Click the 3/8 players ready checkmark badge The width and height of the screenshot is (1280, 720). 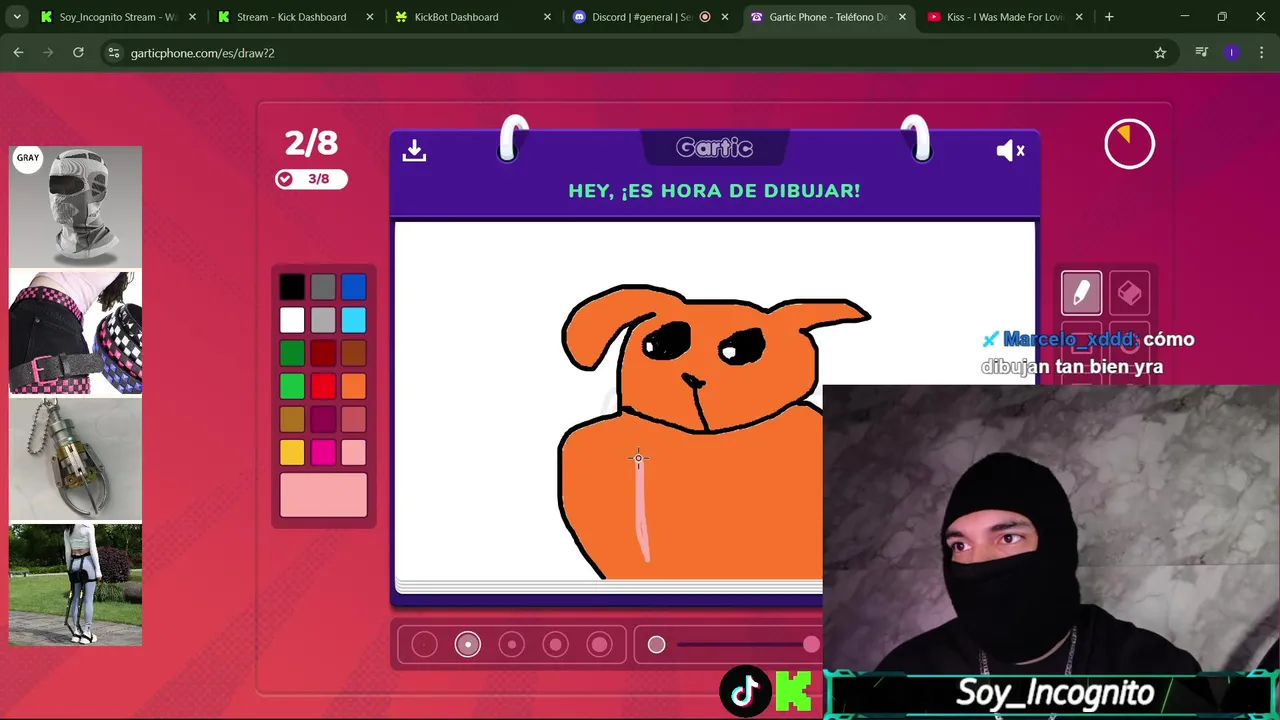pyautogui.click(x=311, y=179)
